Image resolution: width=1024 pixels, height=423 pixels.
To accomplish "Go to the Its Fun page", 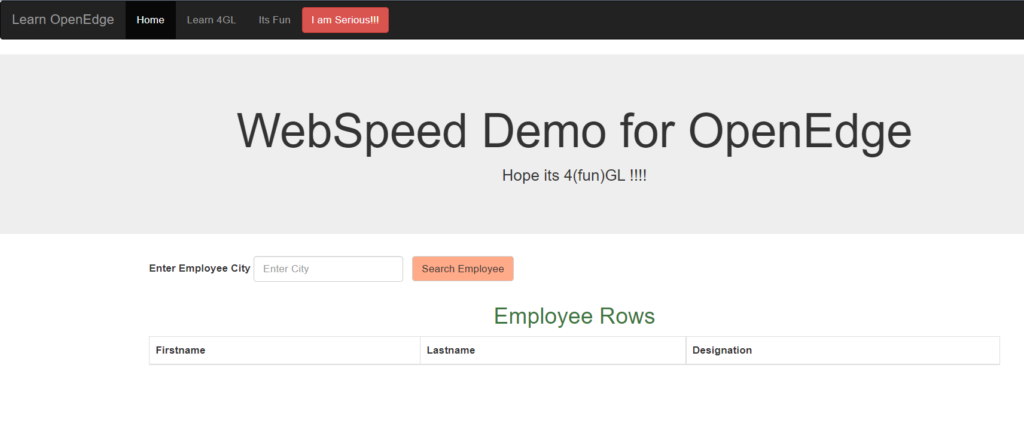I will pos(274,20).
